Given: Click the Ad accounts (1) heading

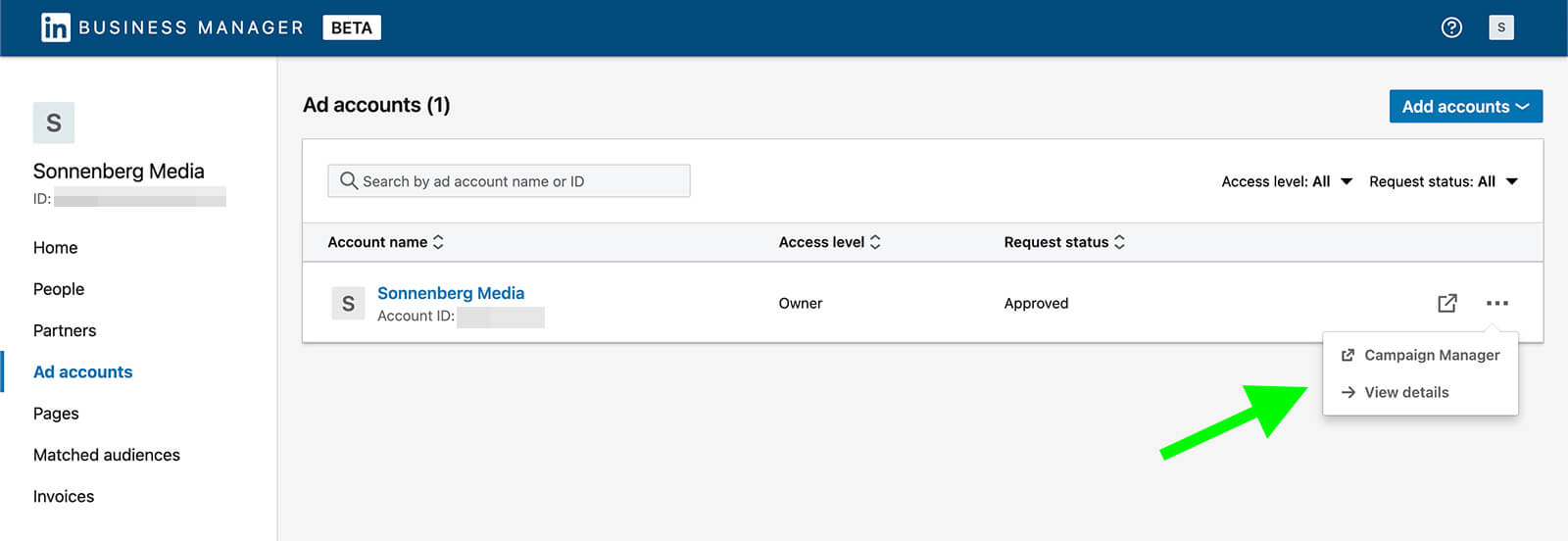Looking at the screenshot, I should 376,105.
